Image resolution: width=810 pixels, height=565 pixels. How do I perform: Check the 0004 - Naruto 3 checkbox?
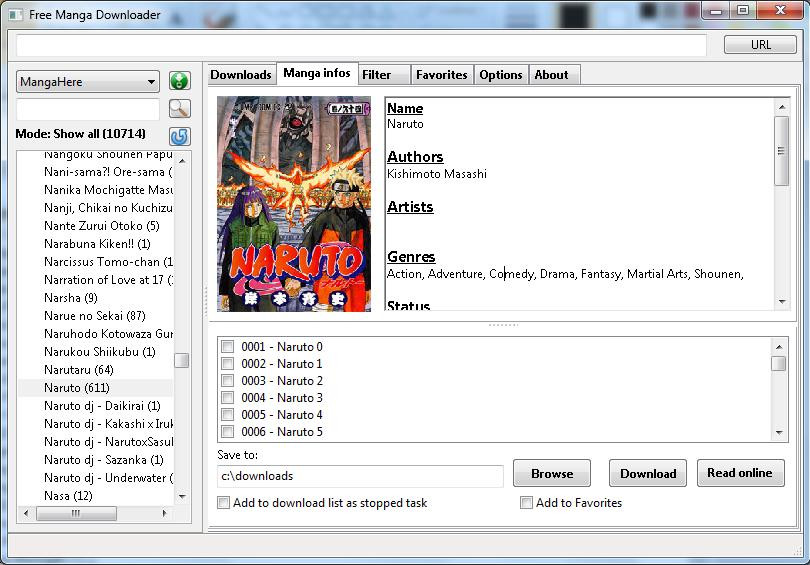(227, 398)
